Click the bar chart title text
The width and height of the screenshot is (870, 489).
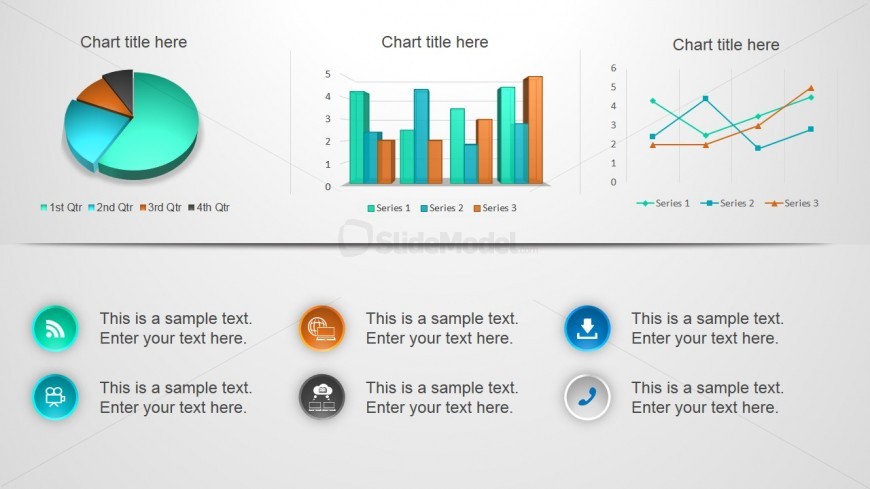pyautogui.click(x=434, y=42)
